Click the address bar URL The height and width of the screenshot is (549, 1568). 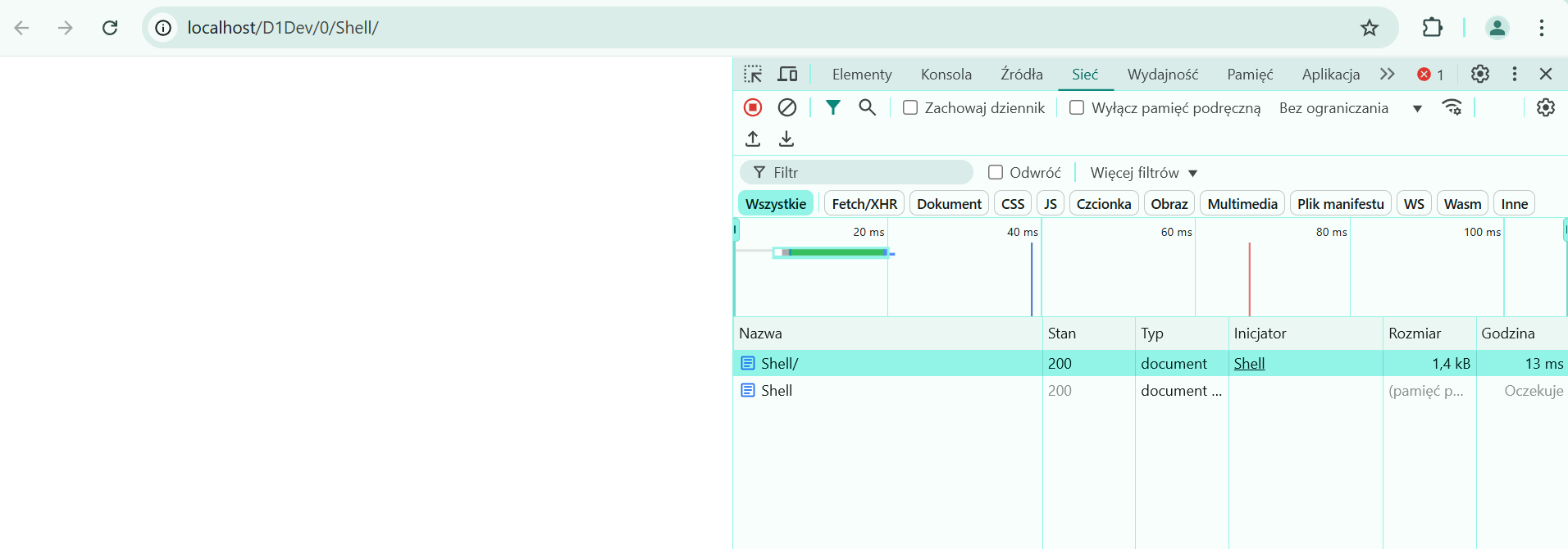(283, 28)
